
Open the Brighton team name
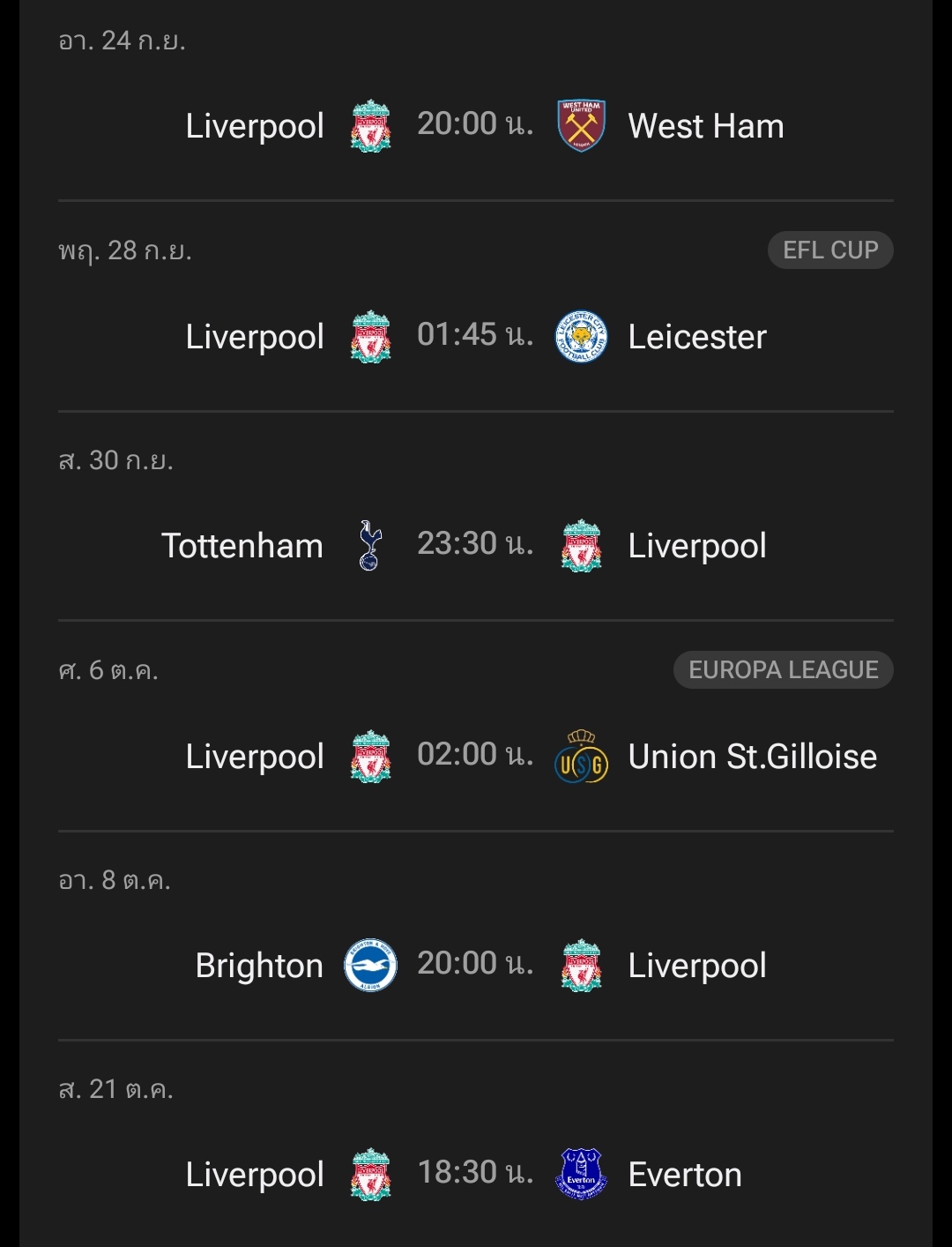[259, 966]
